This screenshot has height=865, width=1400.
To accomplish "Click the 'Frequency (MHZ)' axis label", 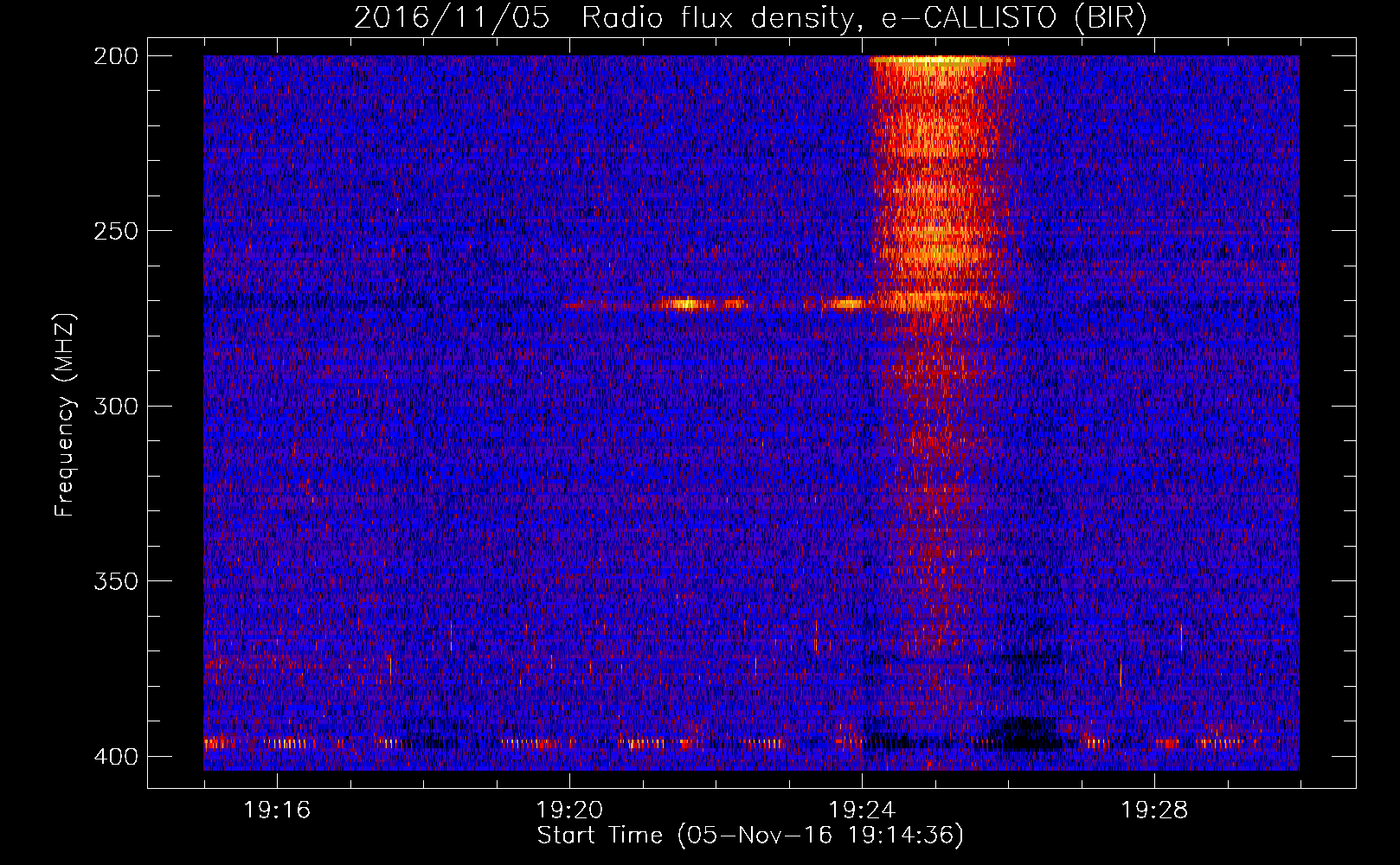I will coord(65,414).
